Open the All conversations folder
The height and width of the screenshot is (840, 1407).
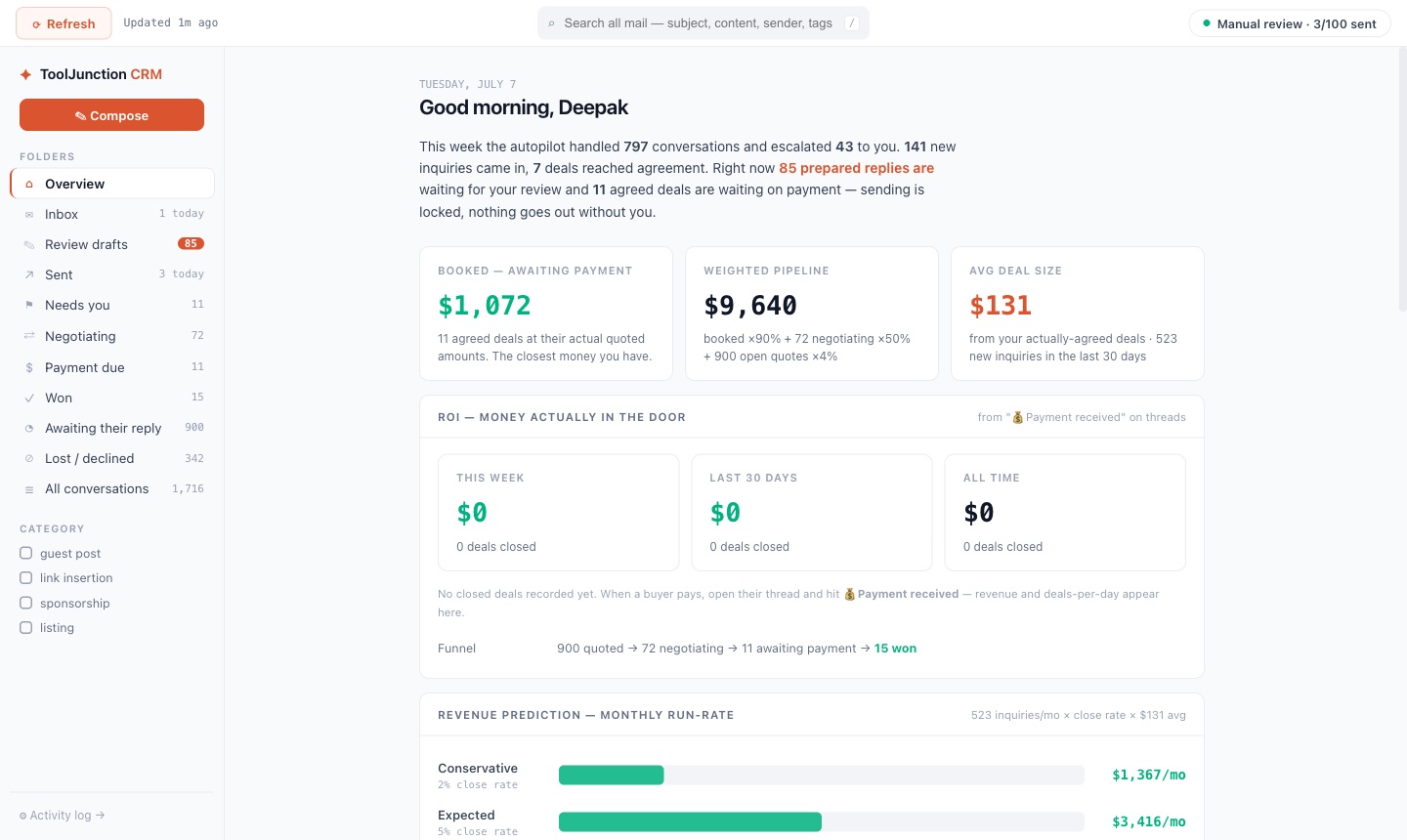point(112,488)
